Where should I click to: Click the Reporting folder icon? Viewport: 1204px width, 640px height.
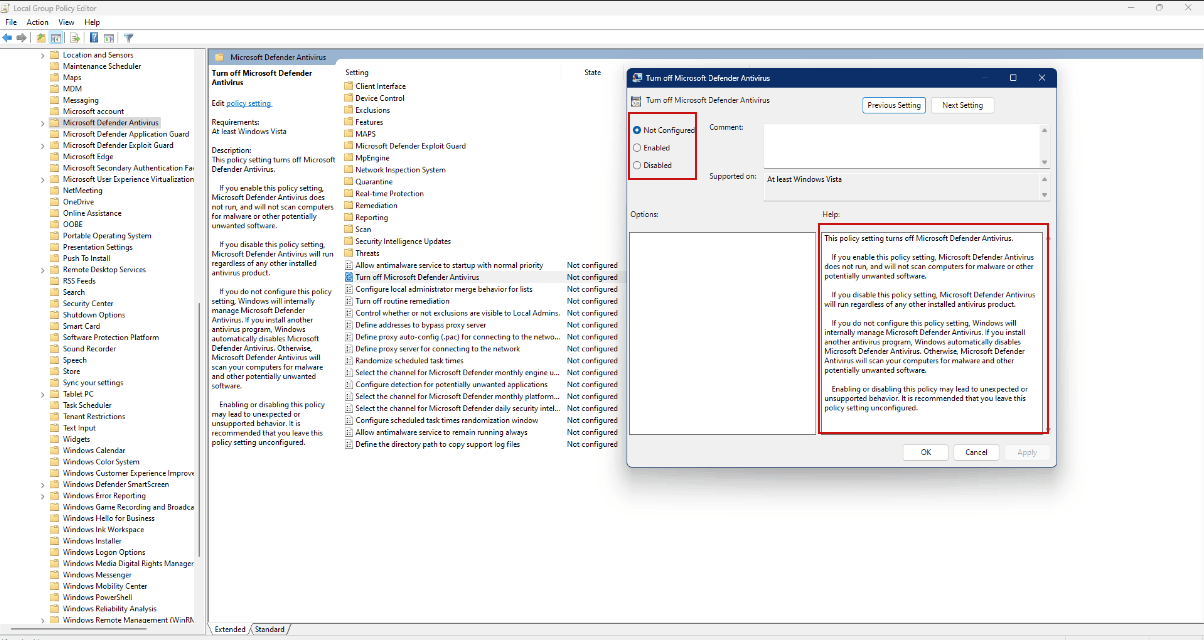(349, 217)
